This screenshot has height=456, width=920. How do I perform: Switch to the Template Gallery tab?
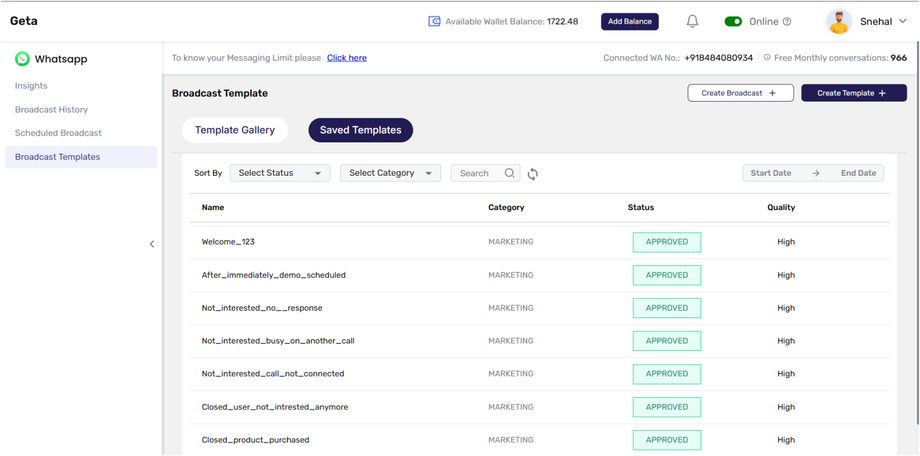pyautogui.click(x=235, y=130)
